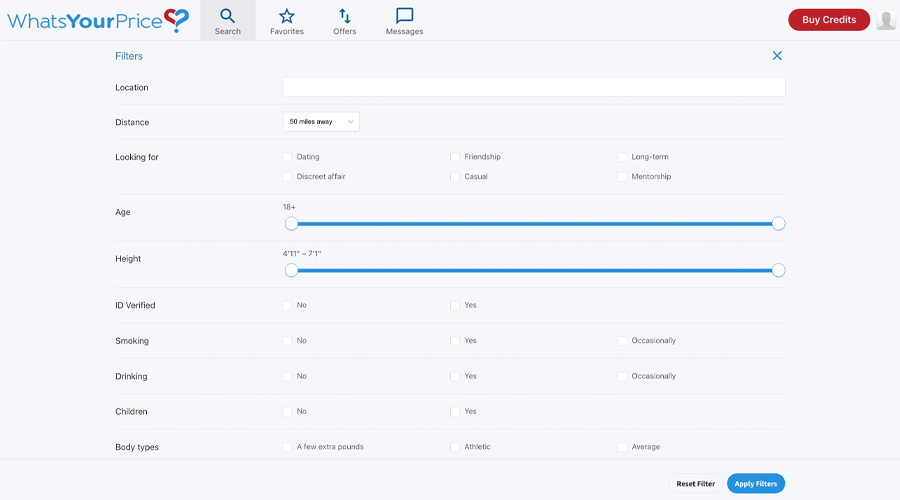Click the height range label 4'11" – 7'1"
The width and height of the screenshot is (900, 500).
pyautogui.click(x=302, y=254)
